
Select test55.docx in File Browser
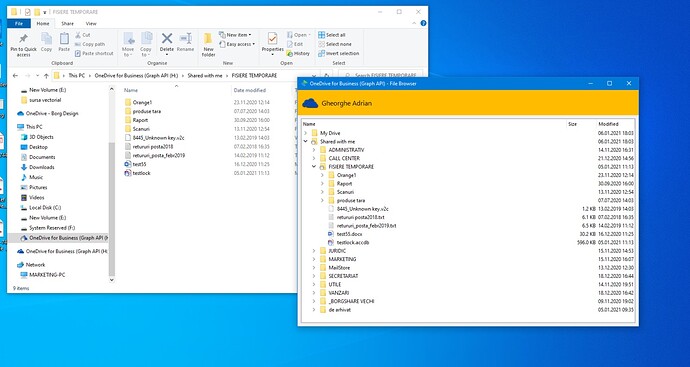[349, 234]
